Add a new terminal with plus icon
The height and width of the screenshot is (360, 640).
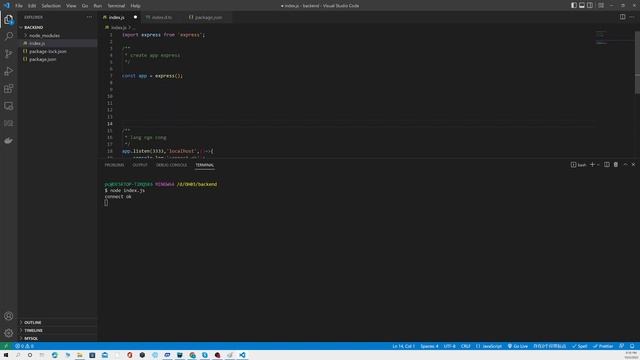(592, 164)
